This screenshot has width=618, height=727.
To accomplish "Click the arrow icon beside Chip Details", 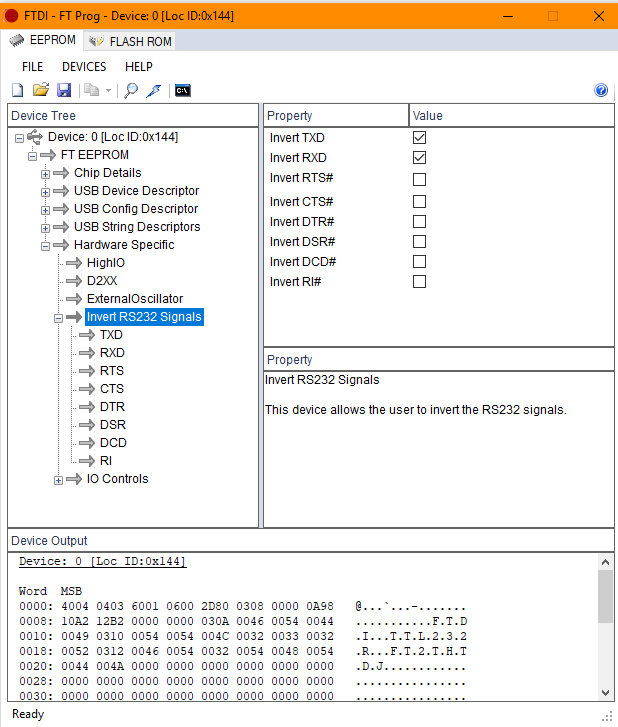I will 61,173.
